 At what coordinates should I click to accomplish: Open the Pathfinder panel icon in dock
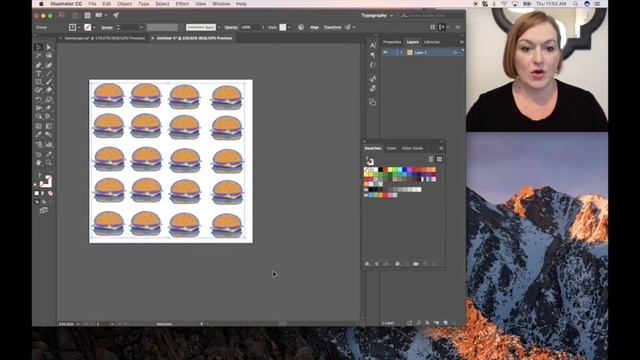373,102
